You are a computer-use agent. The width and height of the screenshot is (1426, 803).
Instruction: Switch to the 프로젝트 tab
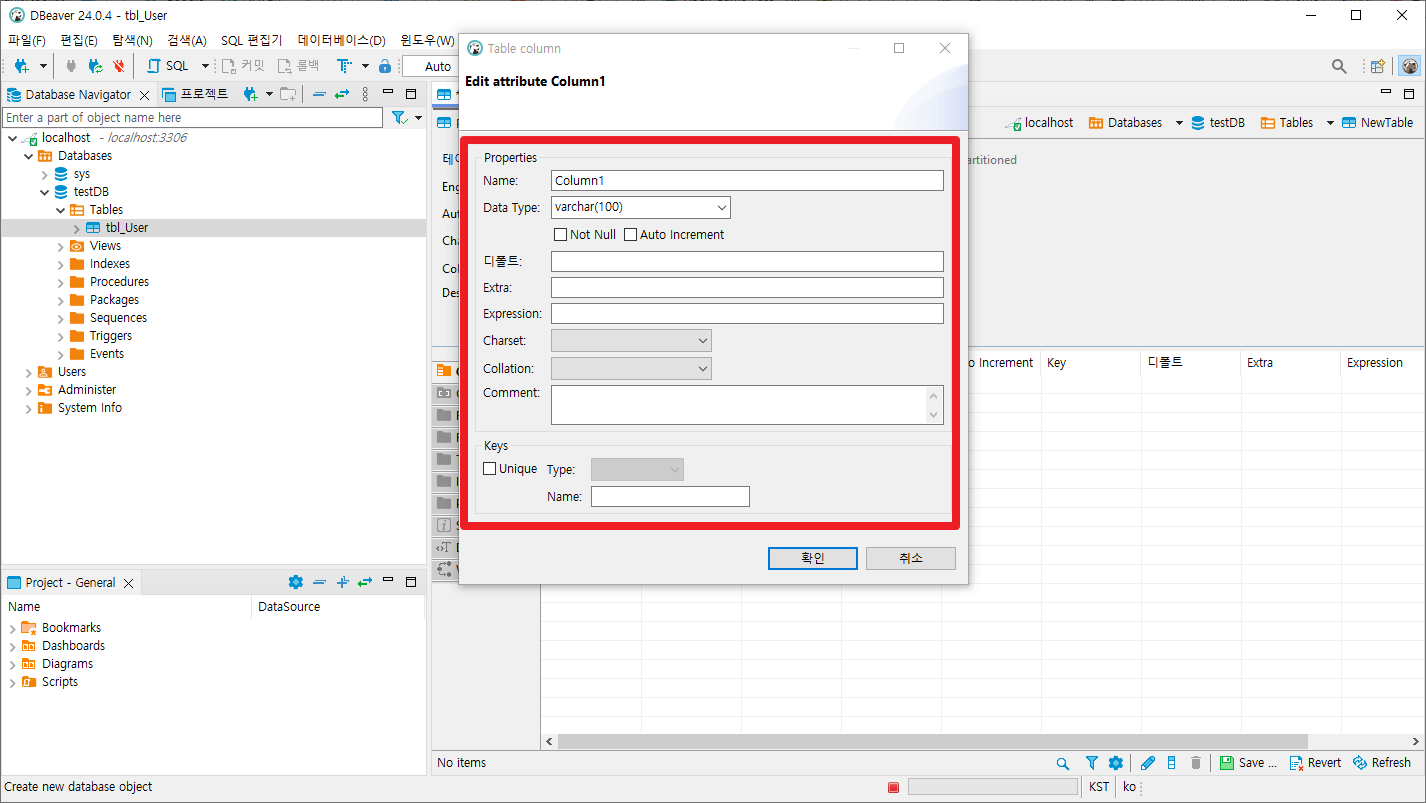point(195,94)
